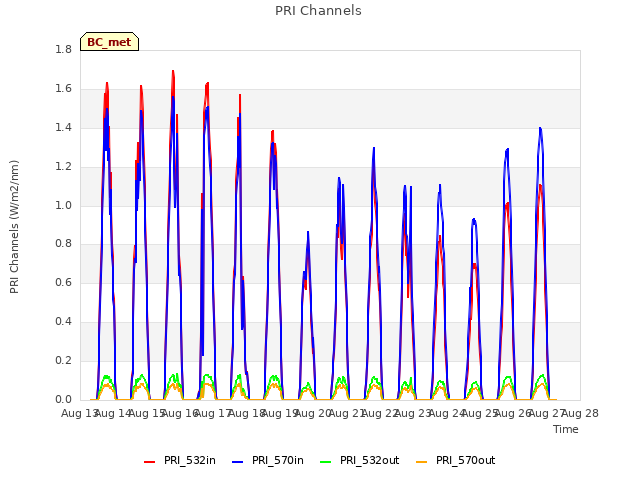
Task: Click the Aug 13 x-axis tick label
Action: (x=80, y=413)
